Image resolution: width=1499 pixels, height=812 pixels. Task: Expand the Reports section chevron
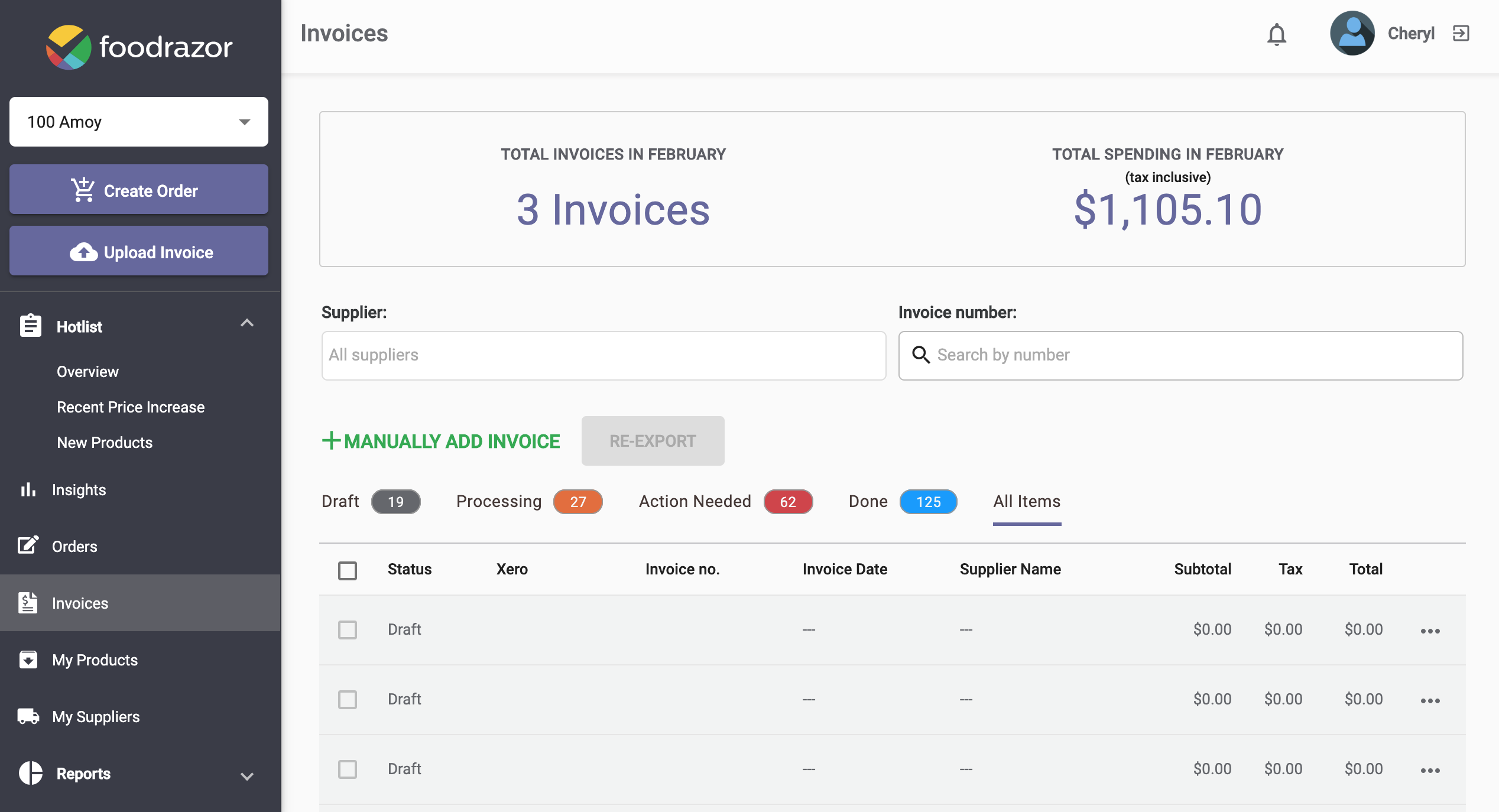pos(246,775)
